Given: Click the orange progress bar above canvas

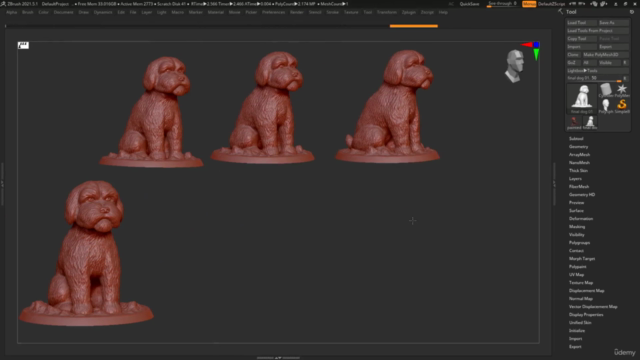Looking at the screenshot, I should tap(413, 26).
